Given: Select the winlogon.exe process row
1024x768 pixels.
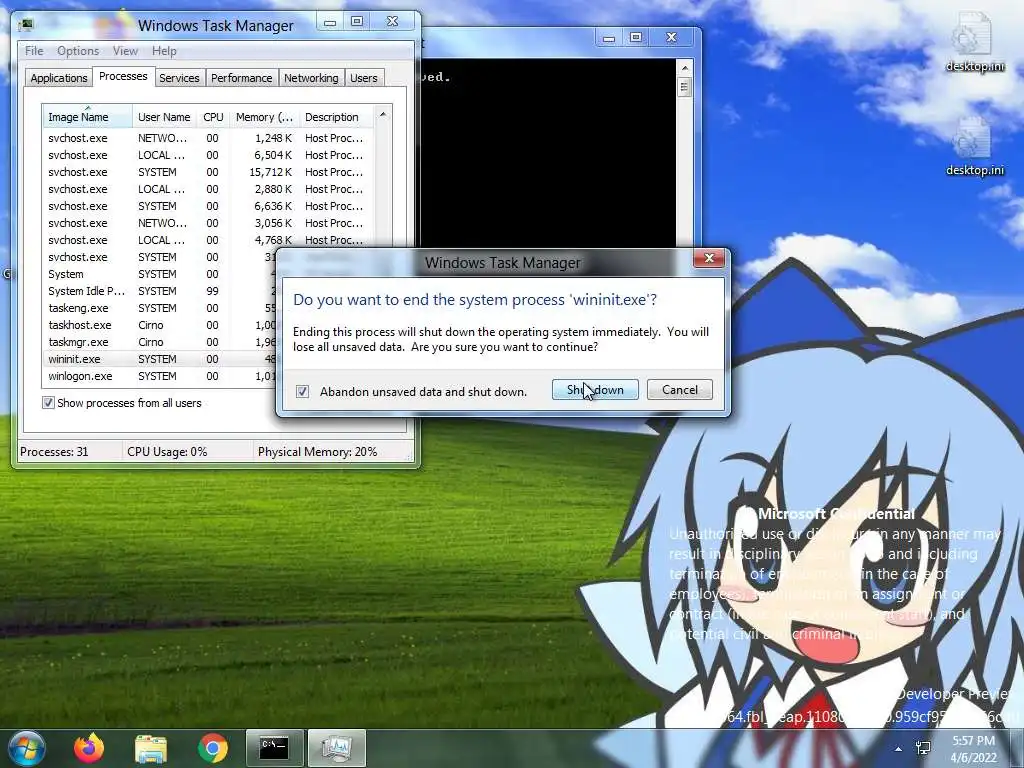Looking at the screenshot, I should click(x=161, y=376).
